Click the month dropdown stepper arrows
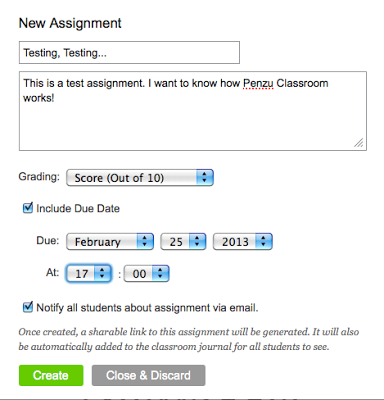 click(x=145, y=242)
